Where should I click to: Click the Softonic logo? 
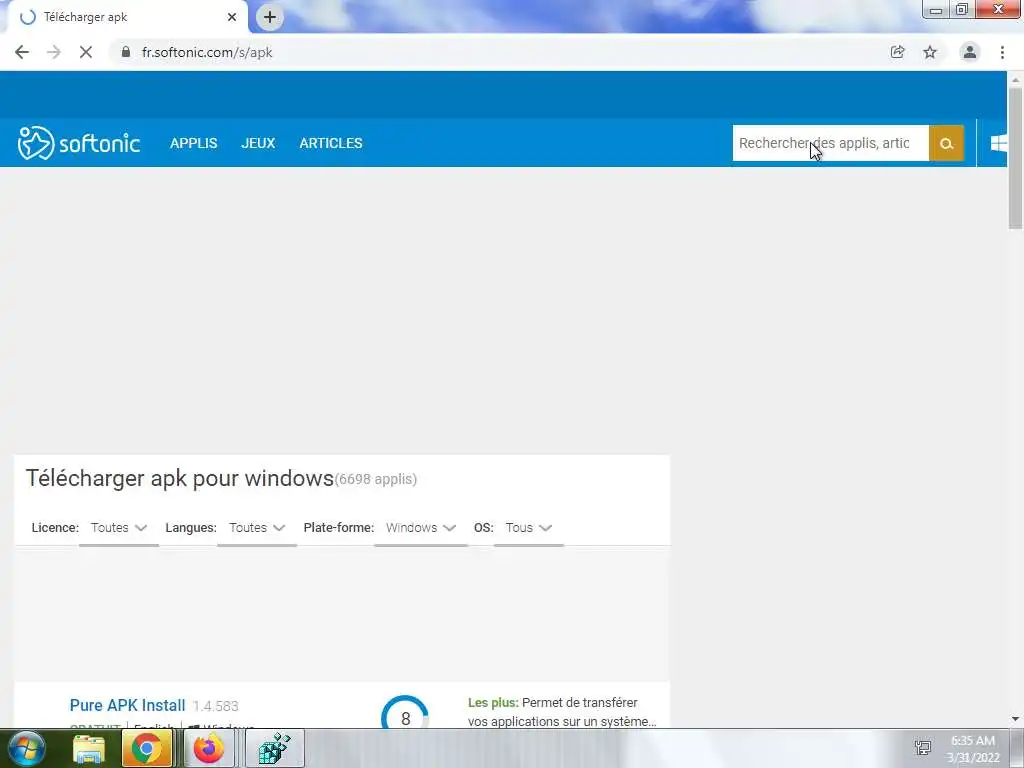click(x=78, y=143)
